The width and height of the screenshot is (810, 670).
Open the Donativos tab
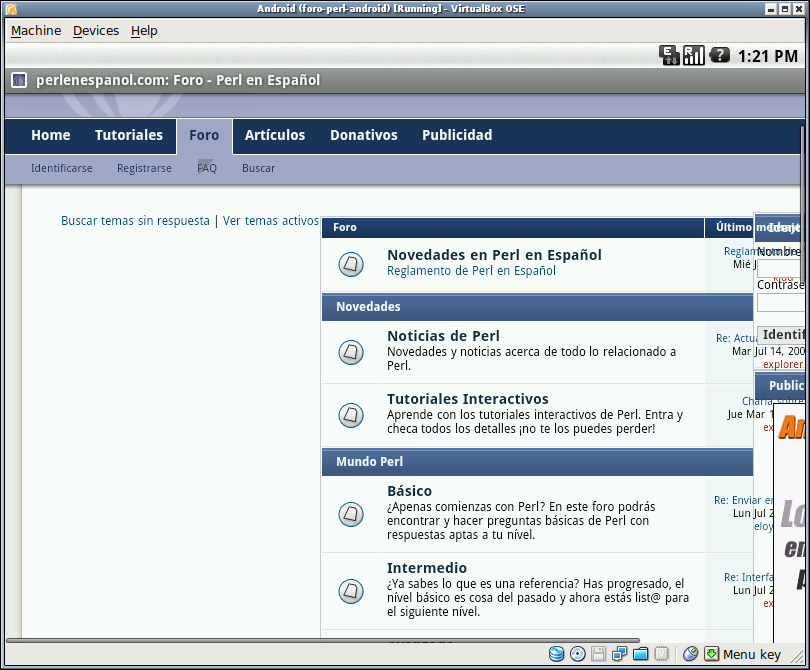[x=364, y=135]
